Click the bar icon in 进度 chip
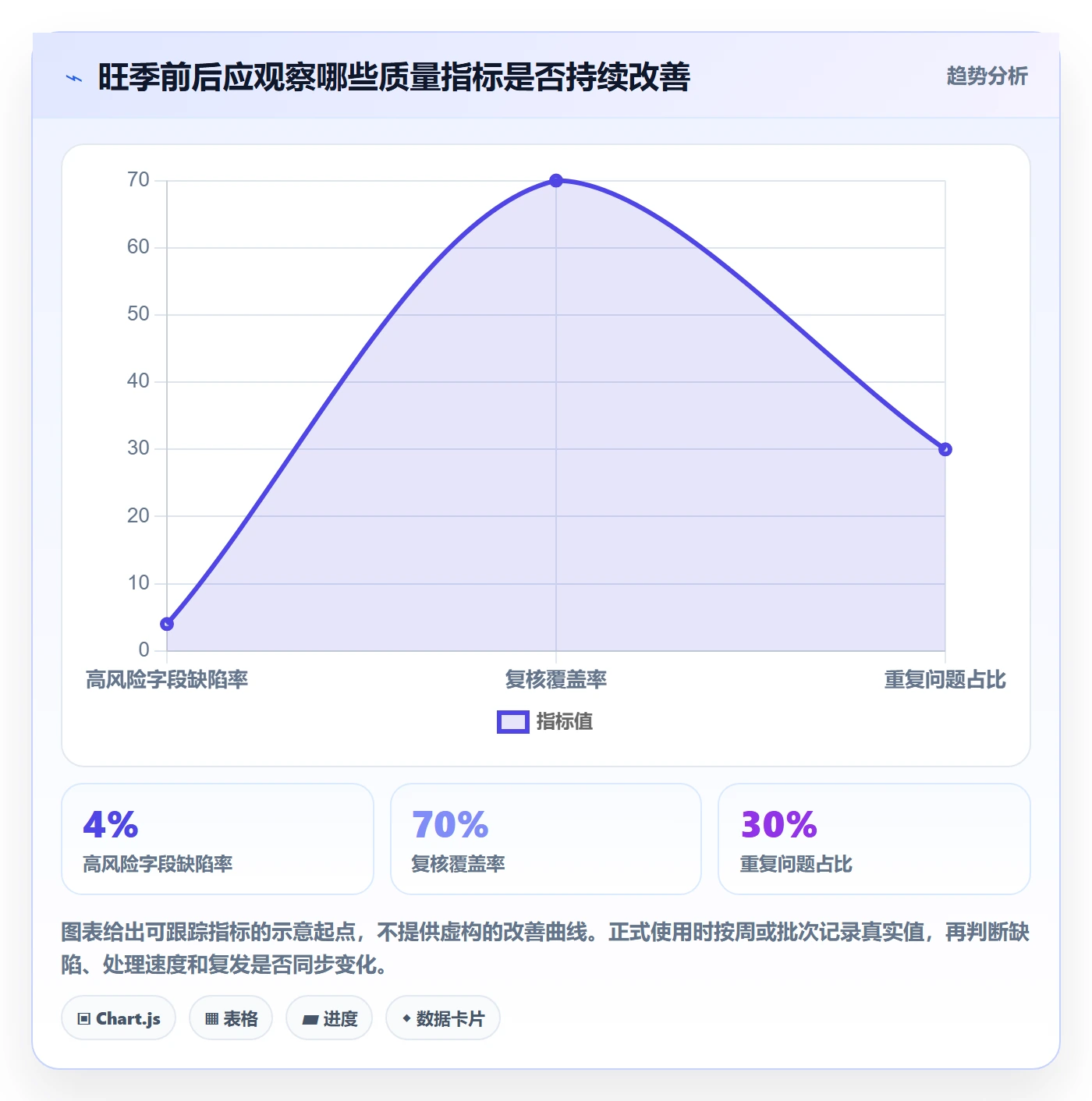The height and width of the screenshot is (1101, 1092). tap(310, 1019)
